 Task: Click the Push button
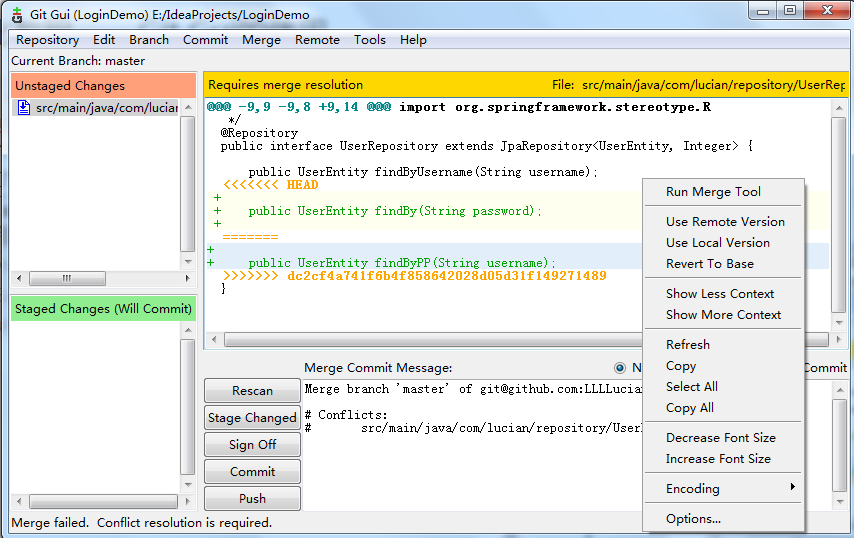coord(252,499)
